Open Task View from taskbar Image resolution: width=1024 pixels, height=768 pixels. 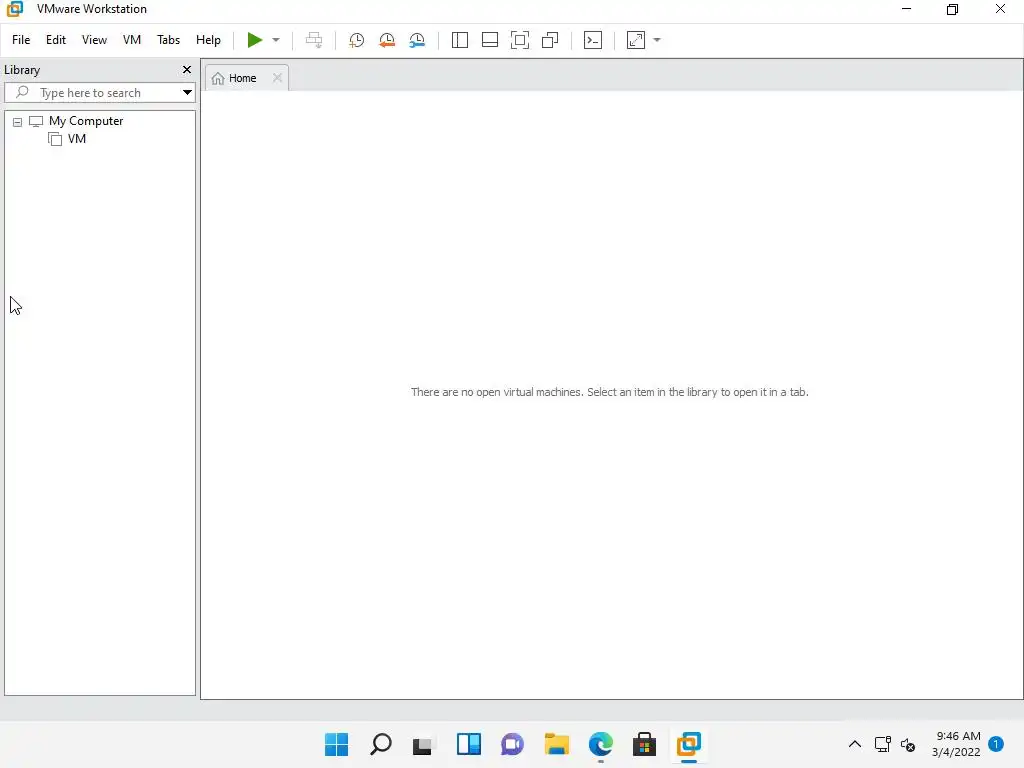coord(423,744)
